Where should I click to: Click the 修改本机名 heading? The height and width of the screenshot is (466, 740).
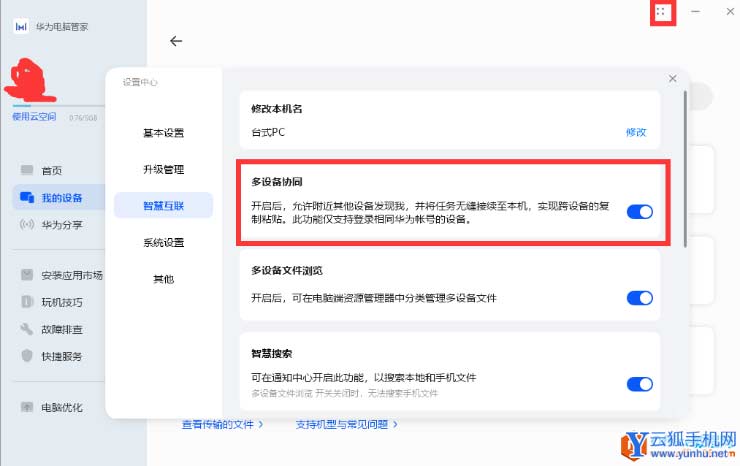pyautogui.click(x=277, y=109)
